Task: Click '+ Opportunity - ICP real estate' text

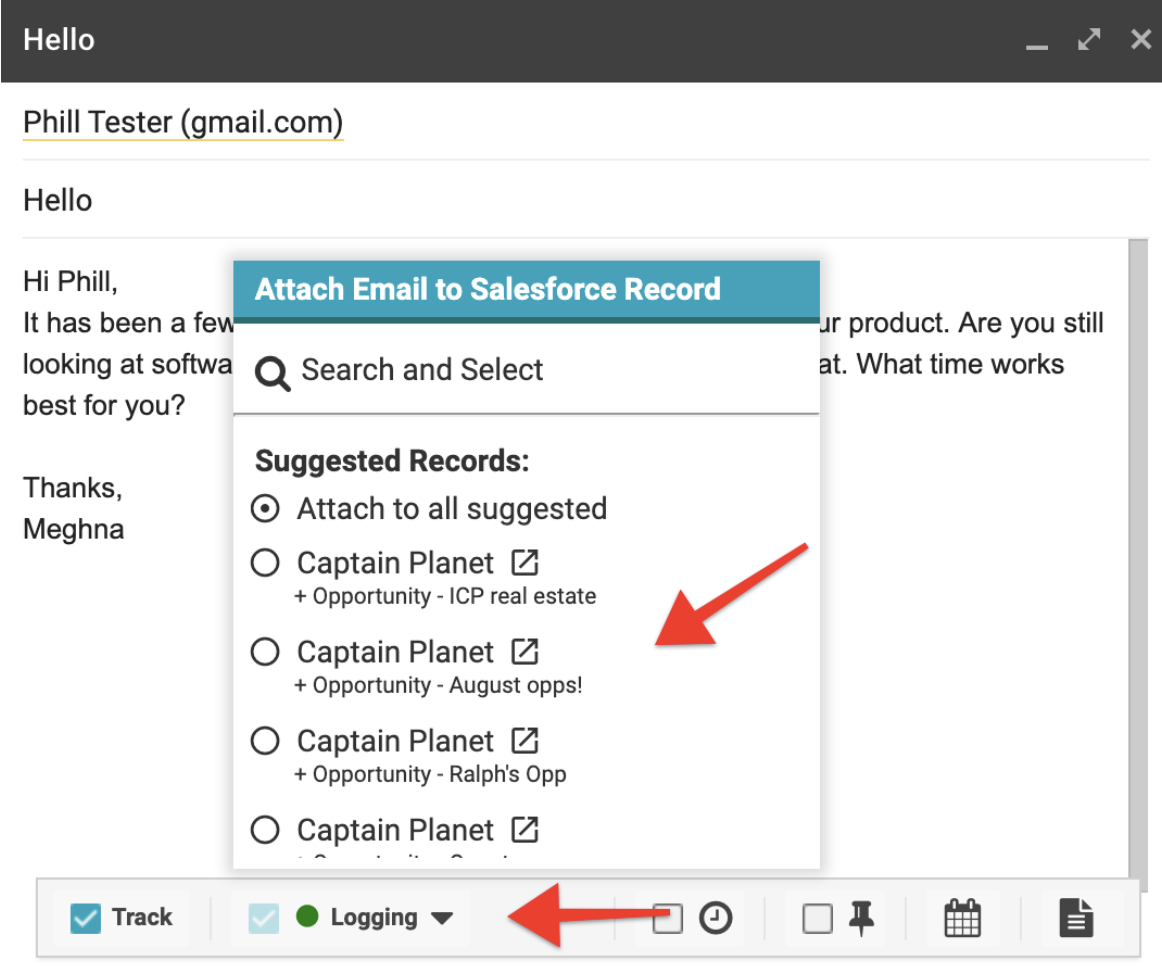Action: 445,596
